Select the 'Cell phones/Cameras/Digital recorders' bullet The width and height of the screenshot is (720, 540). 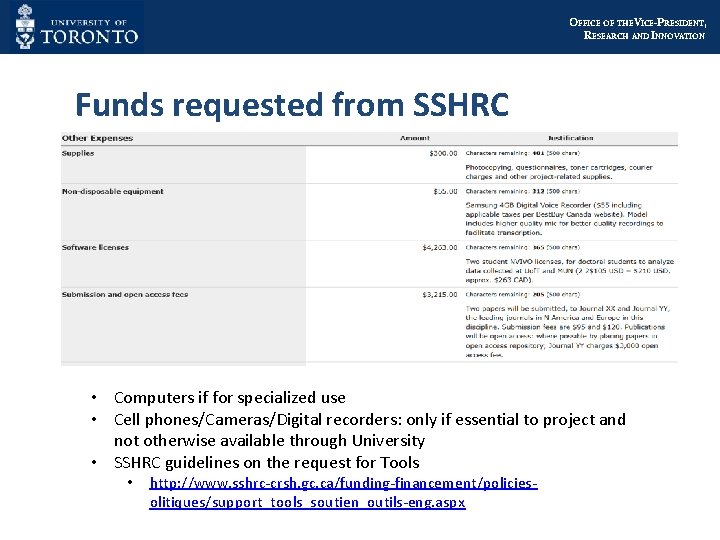coord(370,430)
